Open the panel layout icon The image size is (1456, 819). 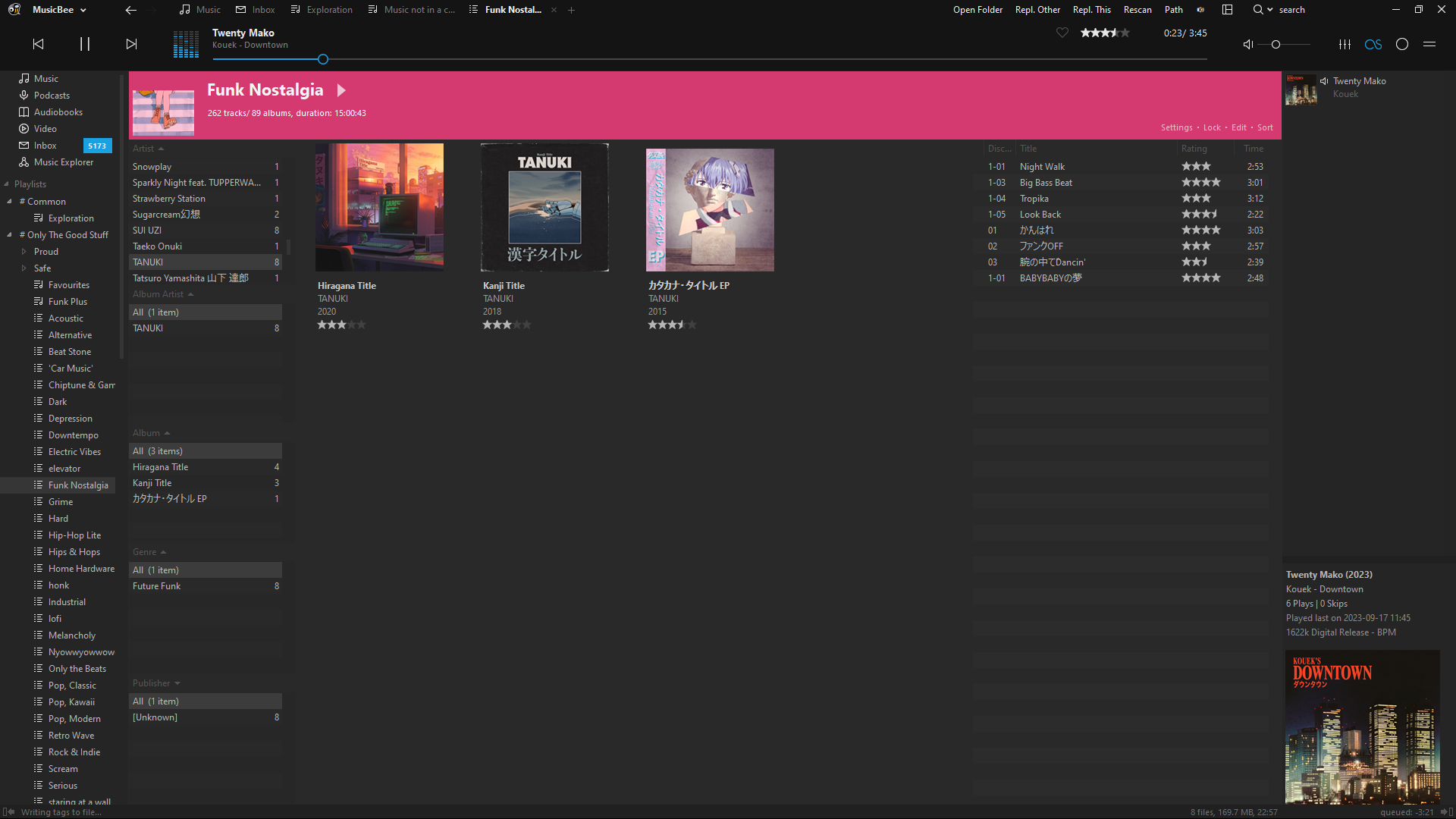1227,10
